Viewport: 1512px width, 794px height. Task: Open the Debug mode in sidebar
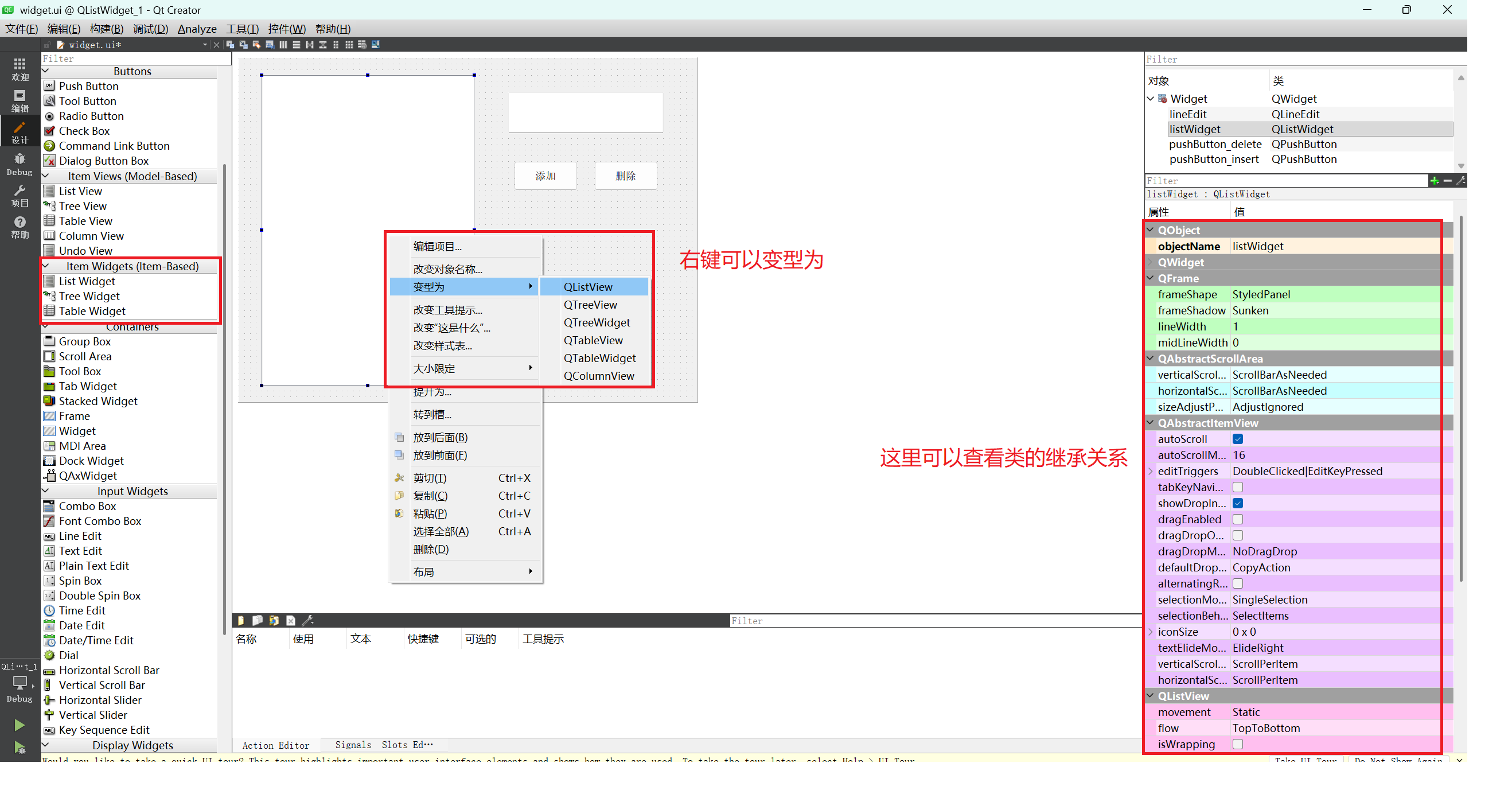tap(20, 164)
